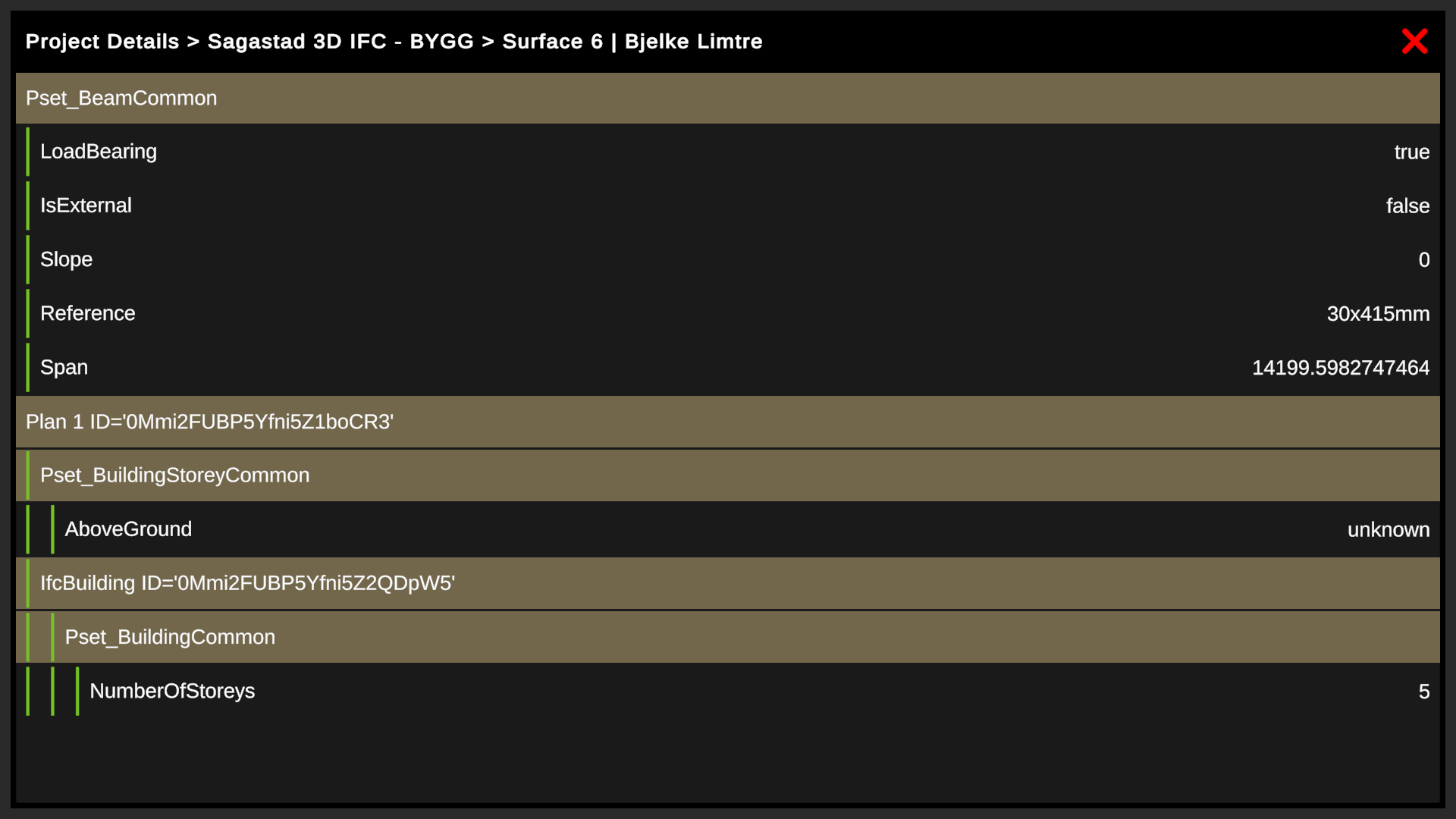Click the LoadBearing value true
The width and height of the screenshot is (1456, 819).
[x=1411, y=152]
